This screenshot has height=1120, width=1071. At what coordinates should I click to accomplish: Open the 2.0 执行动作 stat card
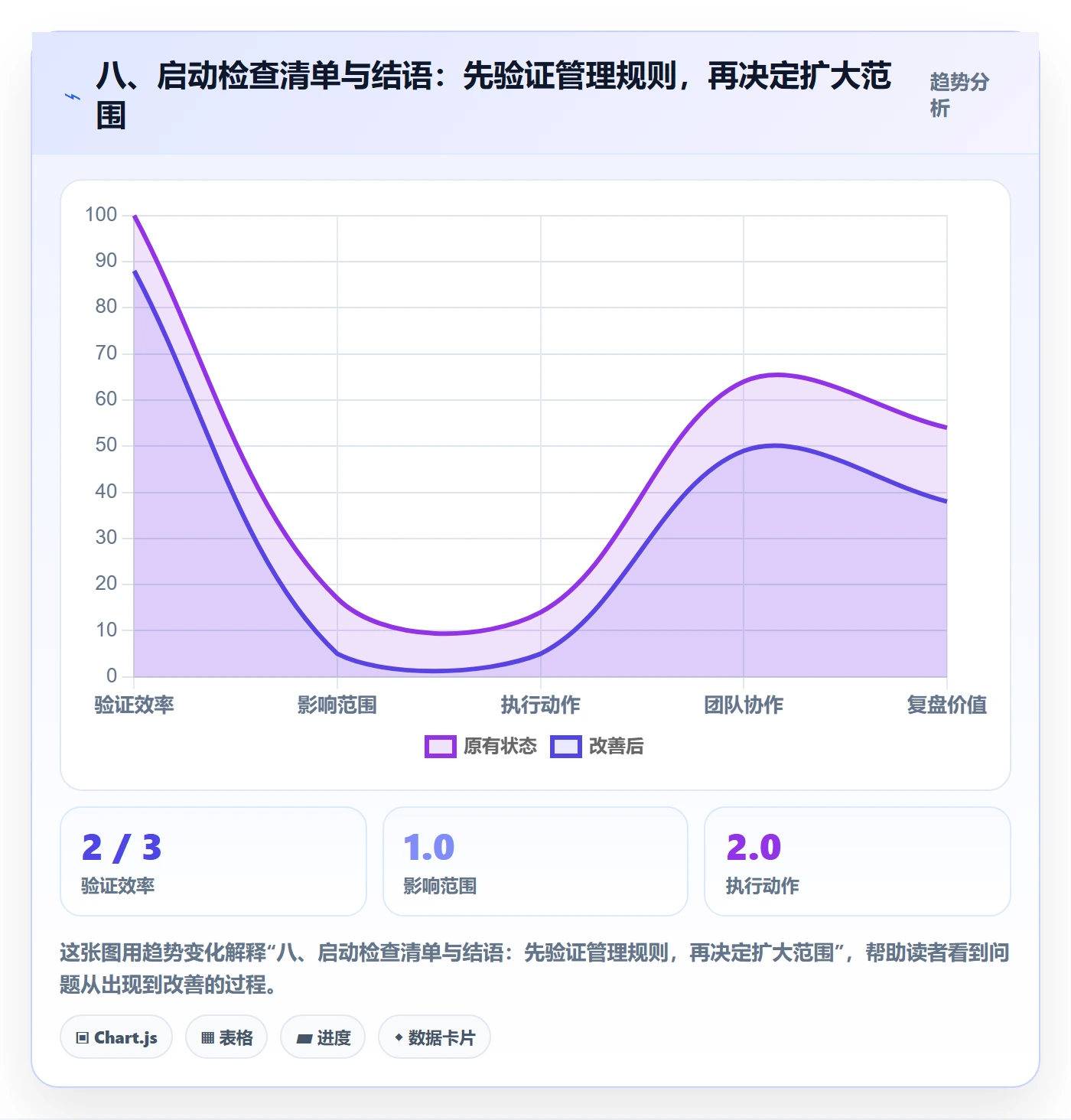pos(858,861)
